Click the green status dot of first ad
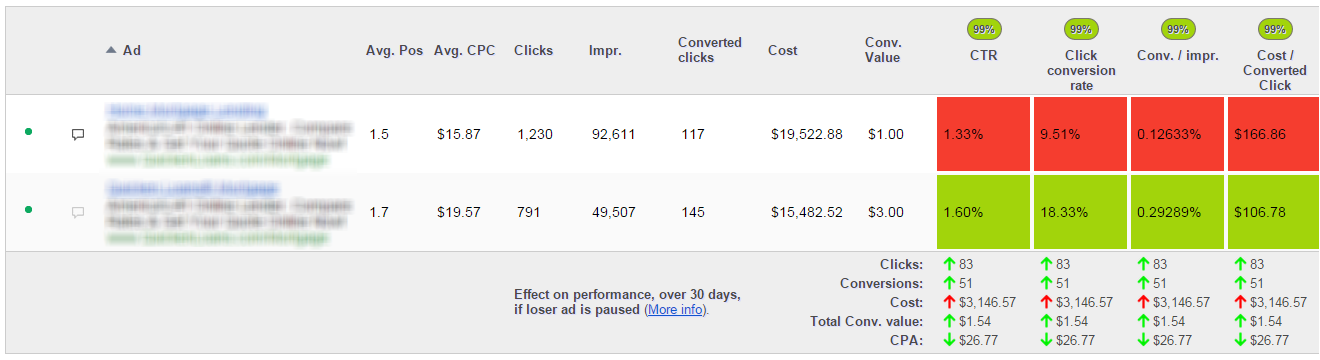Image resolution: width=1320 pixels, height=360 pixels. [x=28, y=131]
